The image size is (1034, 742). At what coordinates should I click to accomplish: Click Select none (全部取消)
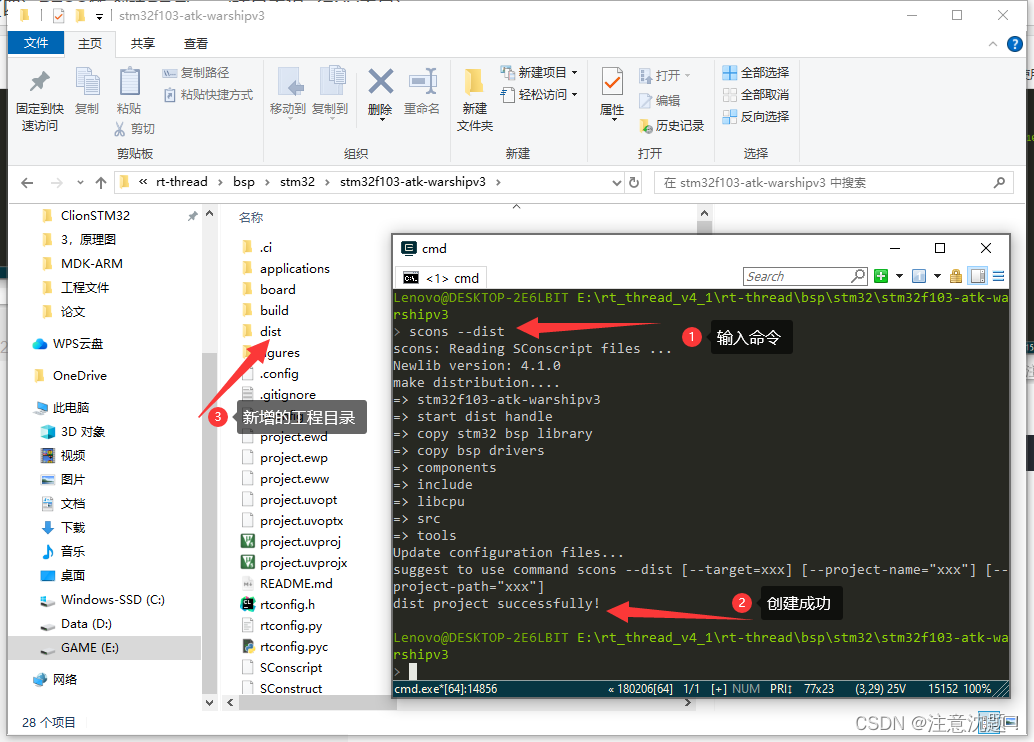756,94
